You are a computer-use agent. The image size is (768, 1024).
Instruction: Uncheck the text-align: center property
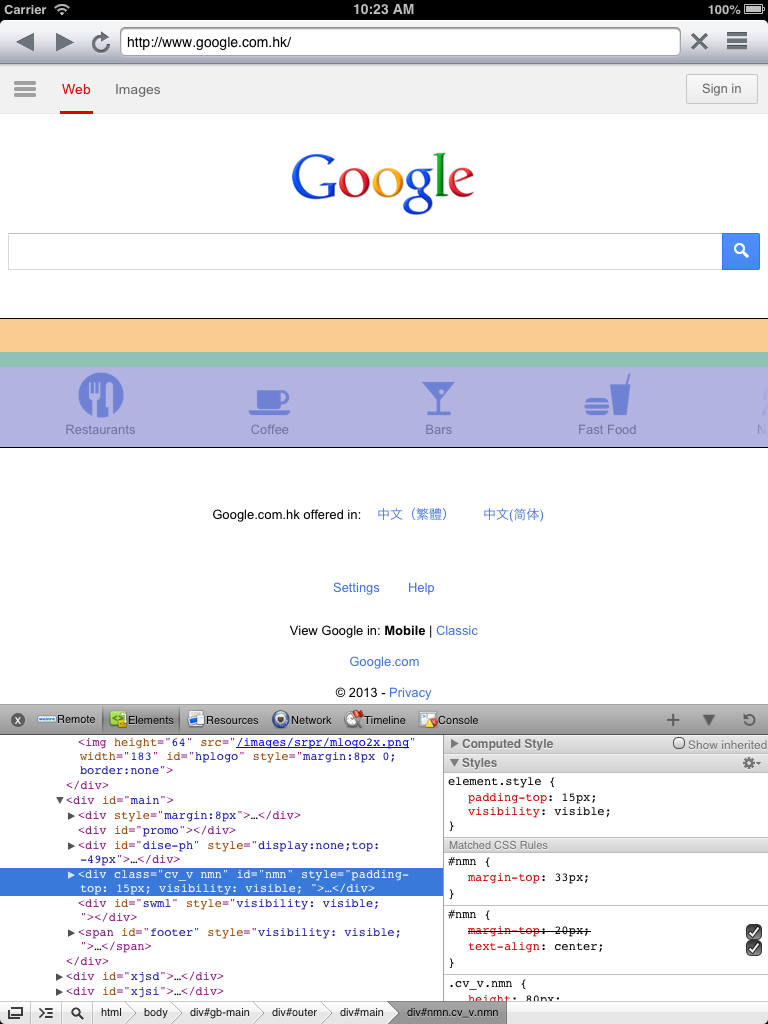pyautogui.click(x=754, y=948)
